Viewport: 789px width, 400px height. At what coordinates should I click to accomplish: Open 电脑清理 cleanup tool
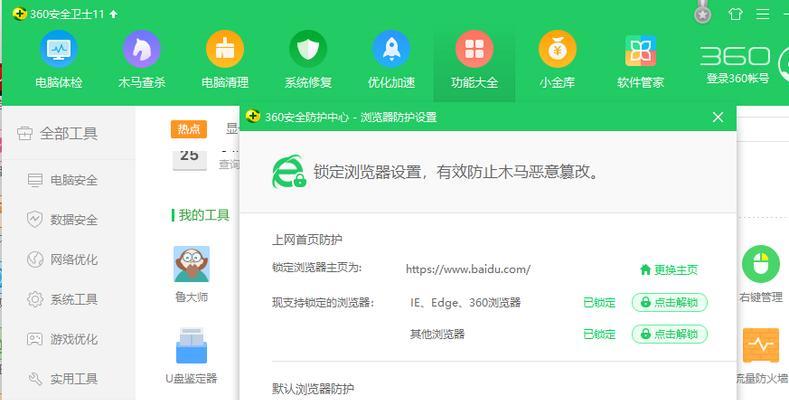coord(225,59)
